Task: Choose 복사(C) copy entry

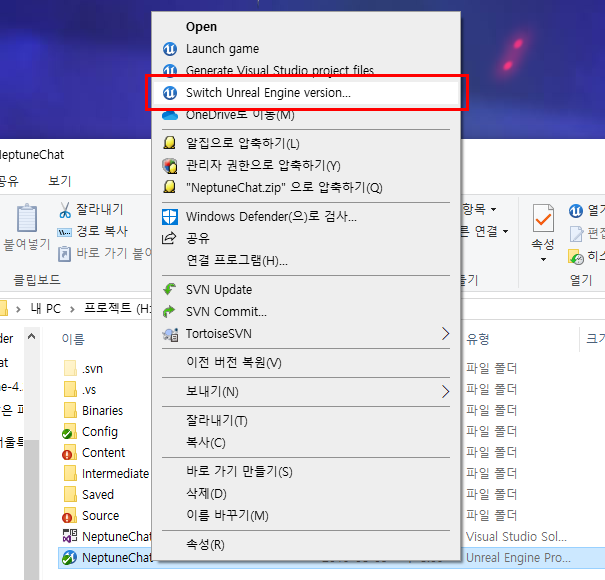Action: coord(206,442)
